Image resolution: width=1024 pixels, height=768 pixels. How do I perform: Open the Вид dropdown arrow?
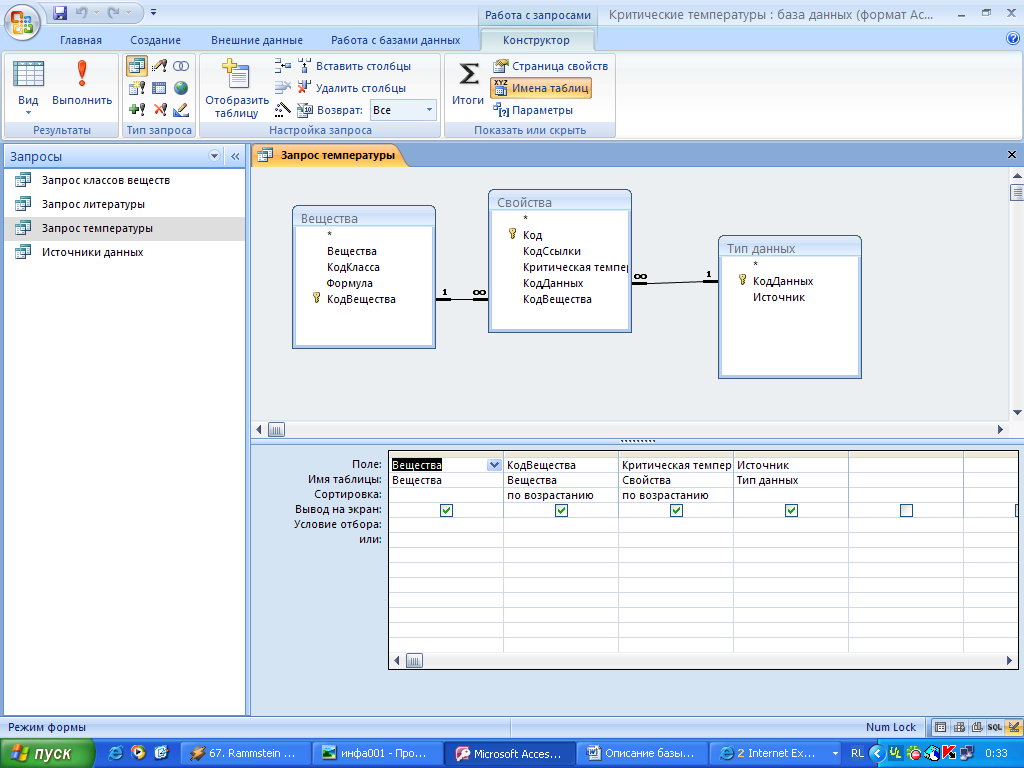28,113
